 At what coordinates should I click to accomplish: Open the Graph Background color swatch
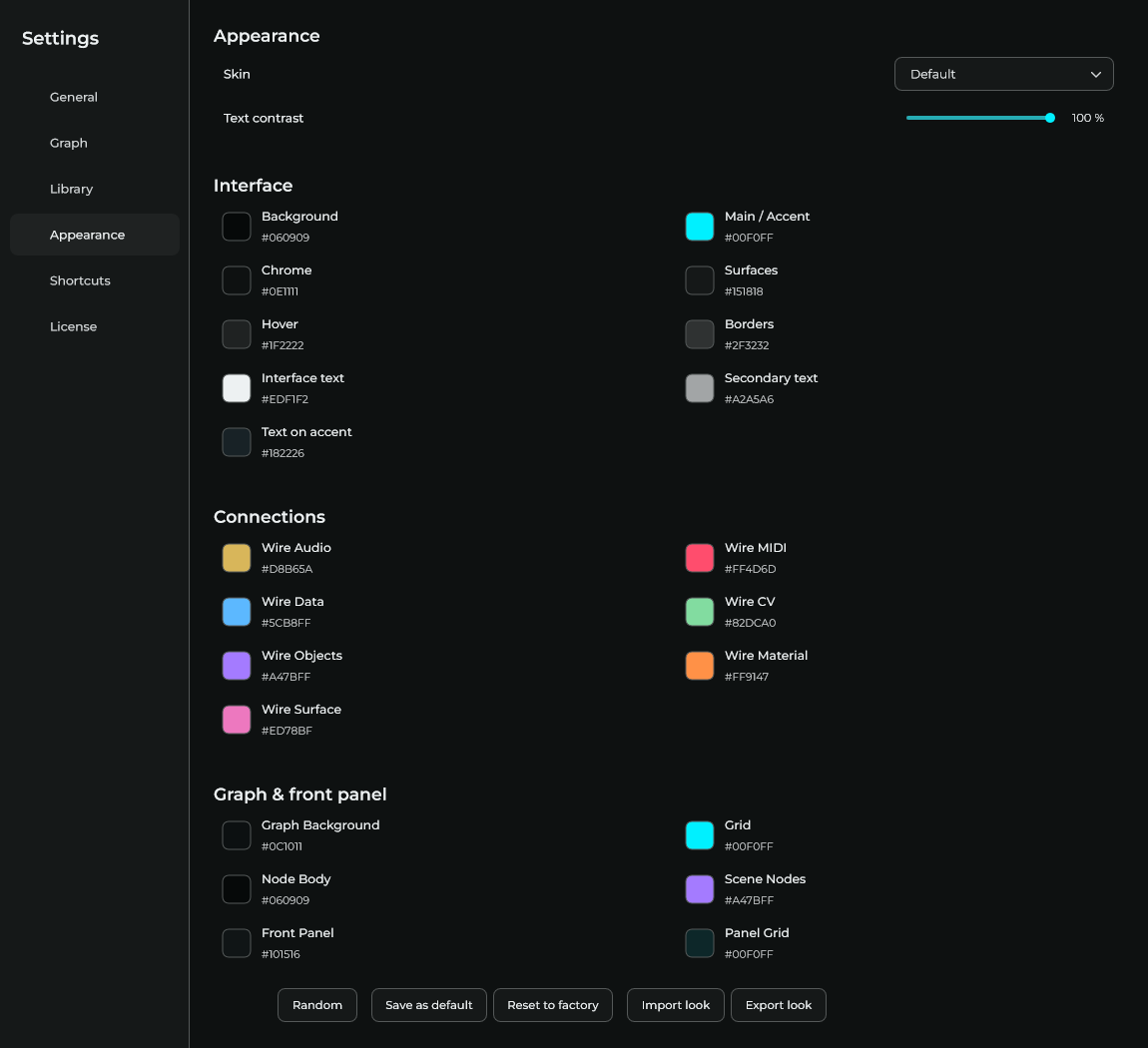pyautogui.click(x=237, y=835)
